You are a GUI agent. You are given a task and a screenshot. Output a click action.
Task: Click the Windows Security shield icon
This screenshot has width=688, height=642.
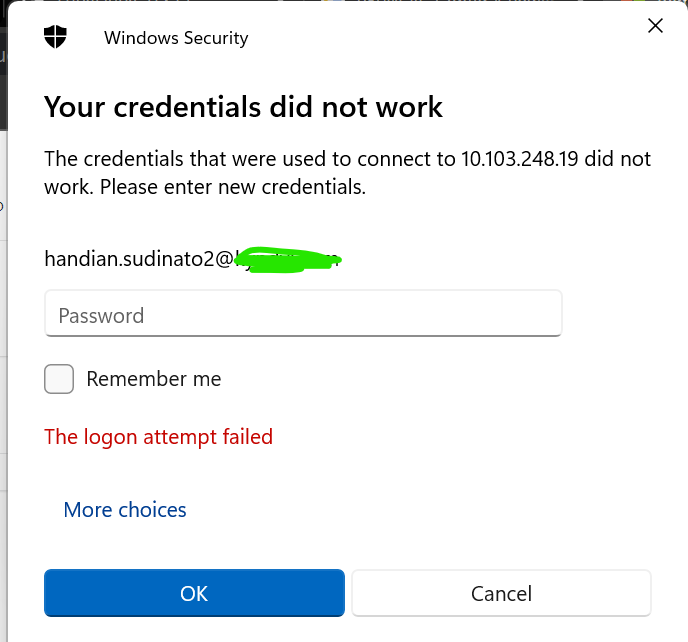(x=55, y=37)
